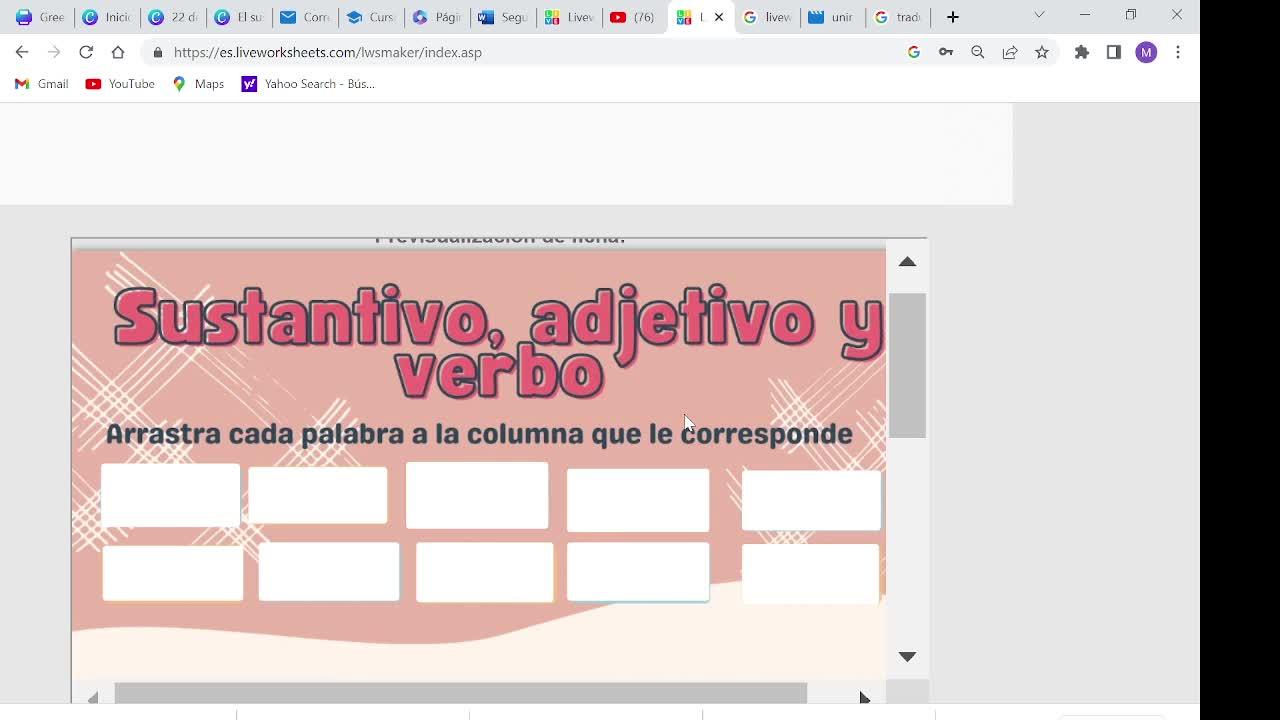The width and height of the screenshot is (1280, 720).
Task: Open the share page icon
Action: (1010, 52)
